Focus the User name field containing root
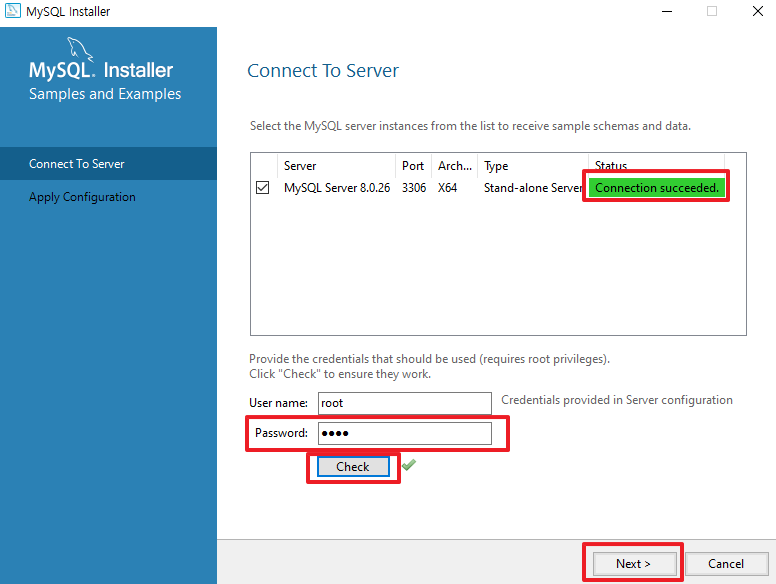Image resolution: width=776 pixels, height=584 pixels. pyautogui.click(x=405, y=403)
